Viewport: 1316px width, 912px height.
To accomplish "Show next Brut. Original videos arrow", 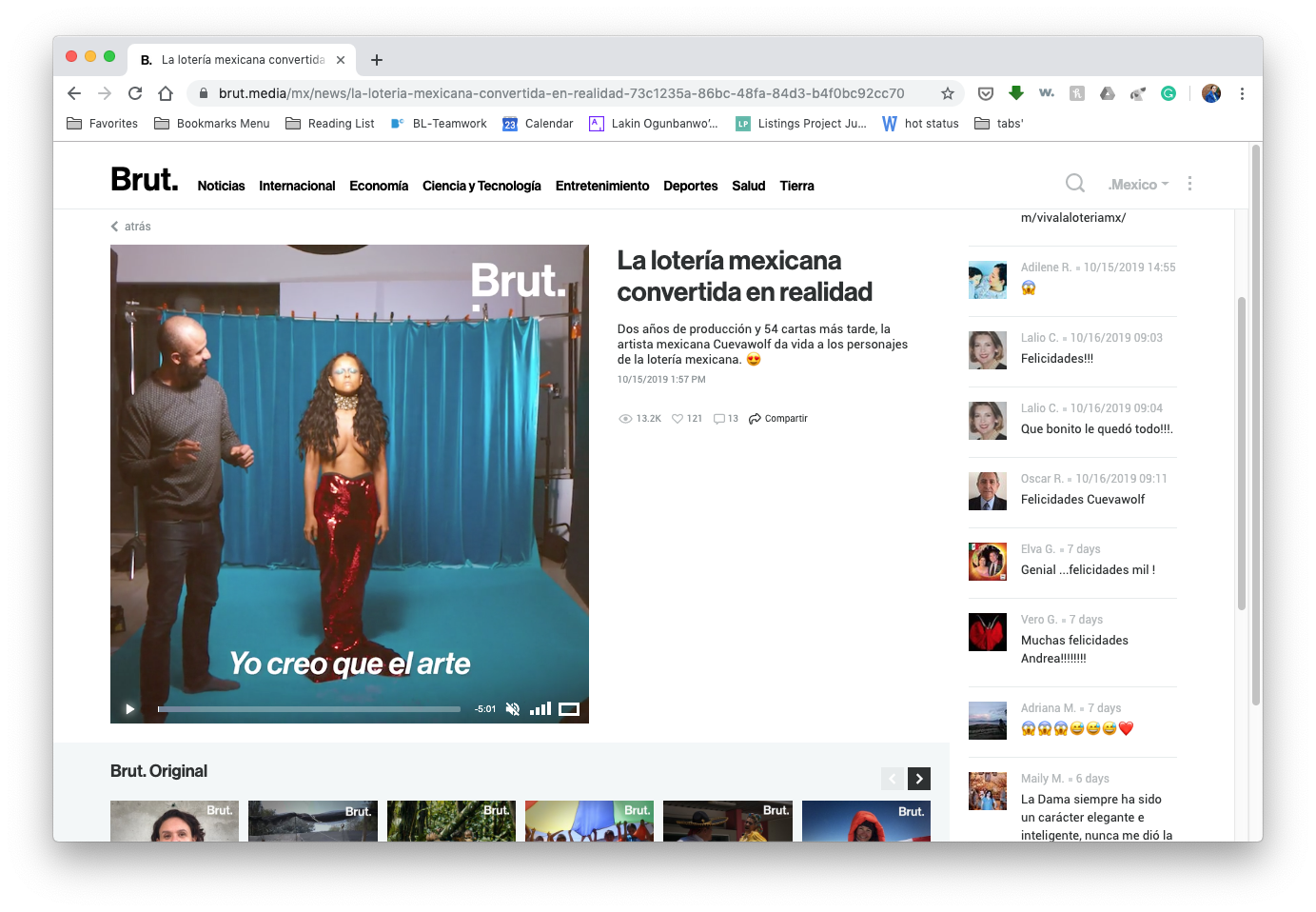I will [919, 779].
